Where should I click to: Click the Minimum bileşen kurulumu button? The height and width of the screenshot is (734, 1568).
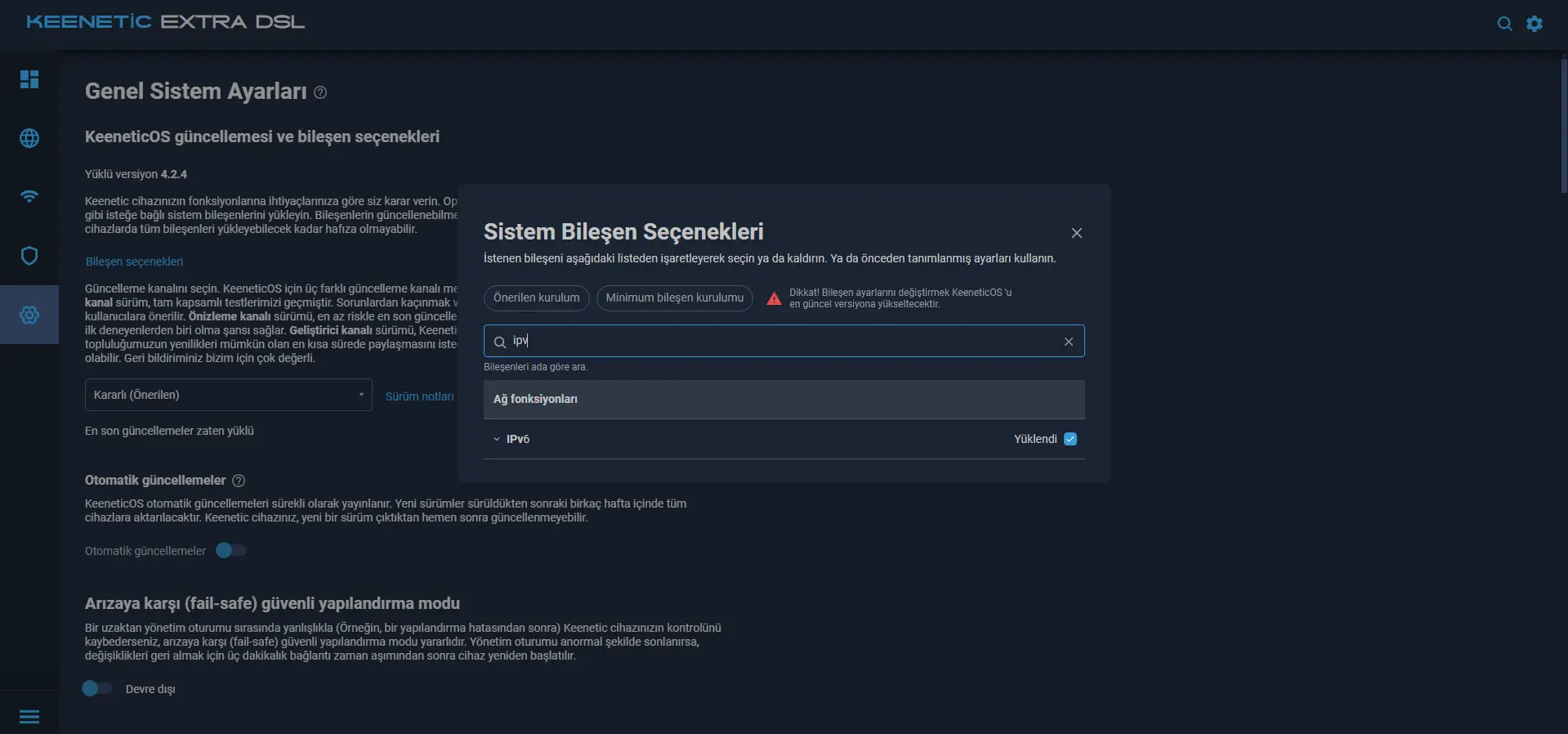coord(675,298)
